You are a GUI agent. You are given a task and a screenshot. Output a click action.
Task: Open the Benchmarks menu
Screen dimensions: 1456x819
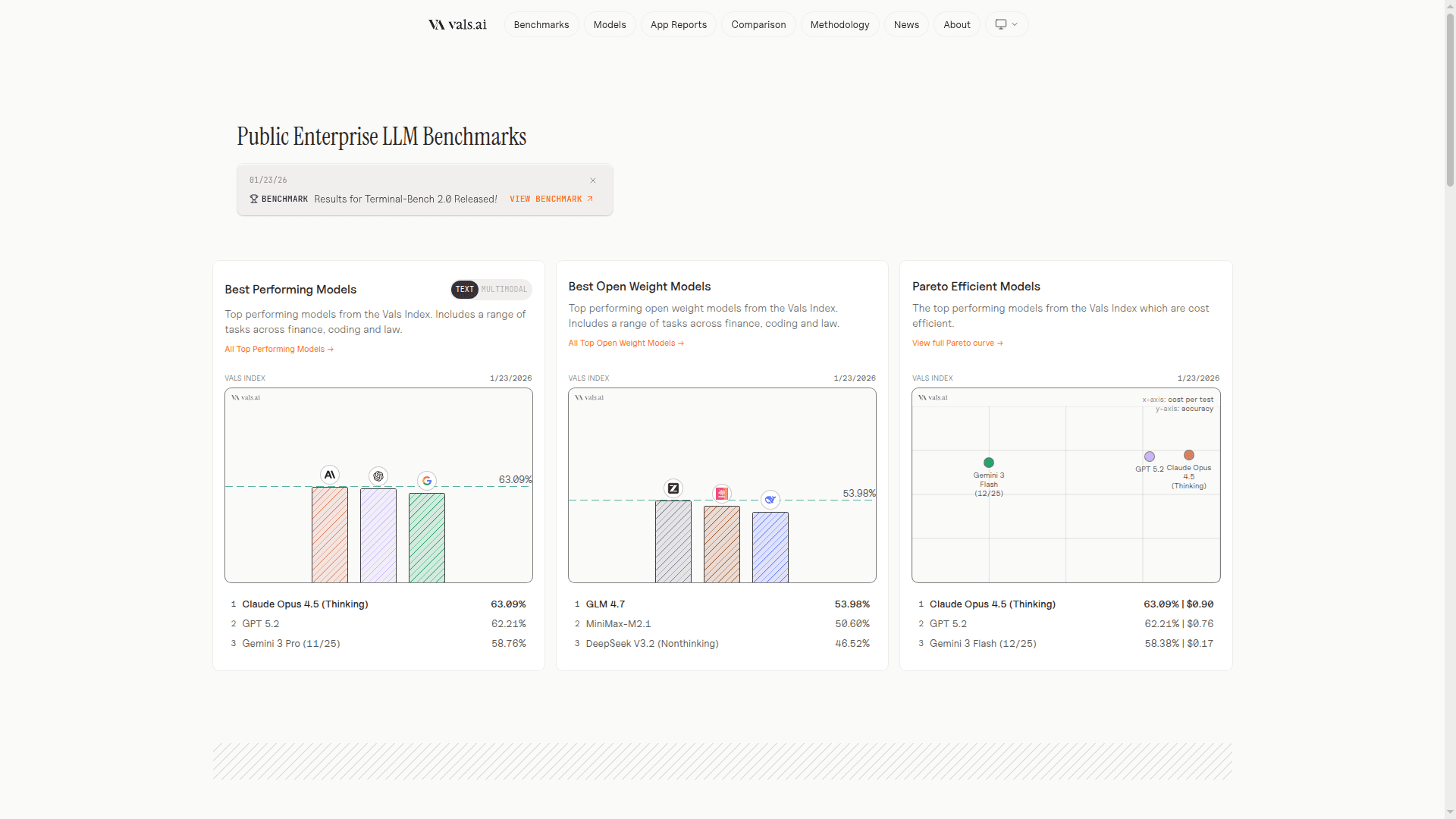click(x=541, y=24)
